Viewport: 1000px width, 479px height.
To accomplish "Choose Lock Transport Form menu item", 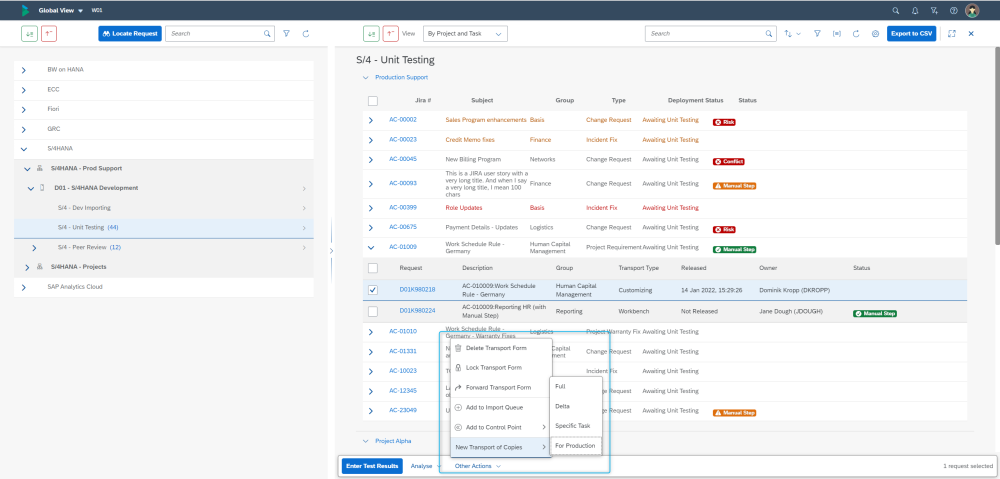I will (x=493, y=367).
